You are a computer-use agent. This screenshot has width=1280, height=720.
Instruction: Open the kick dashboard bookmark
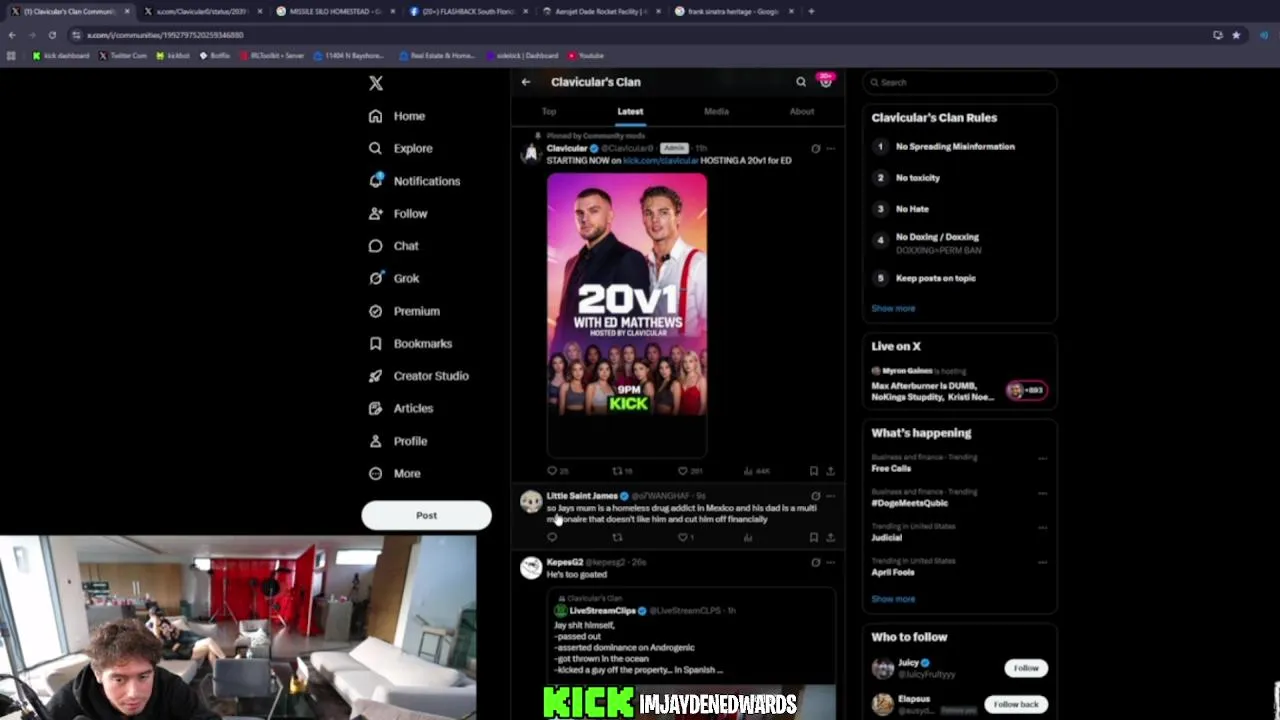[61, 56]
